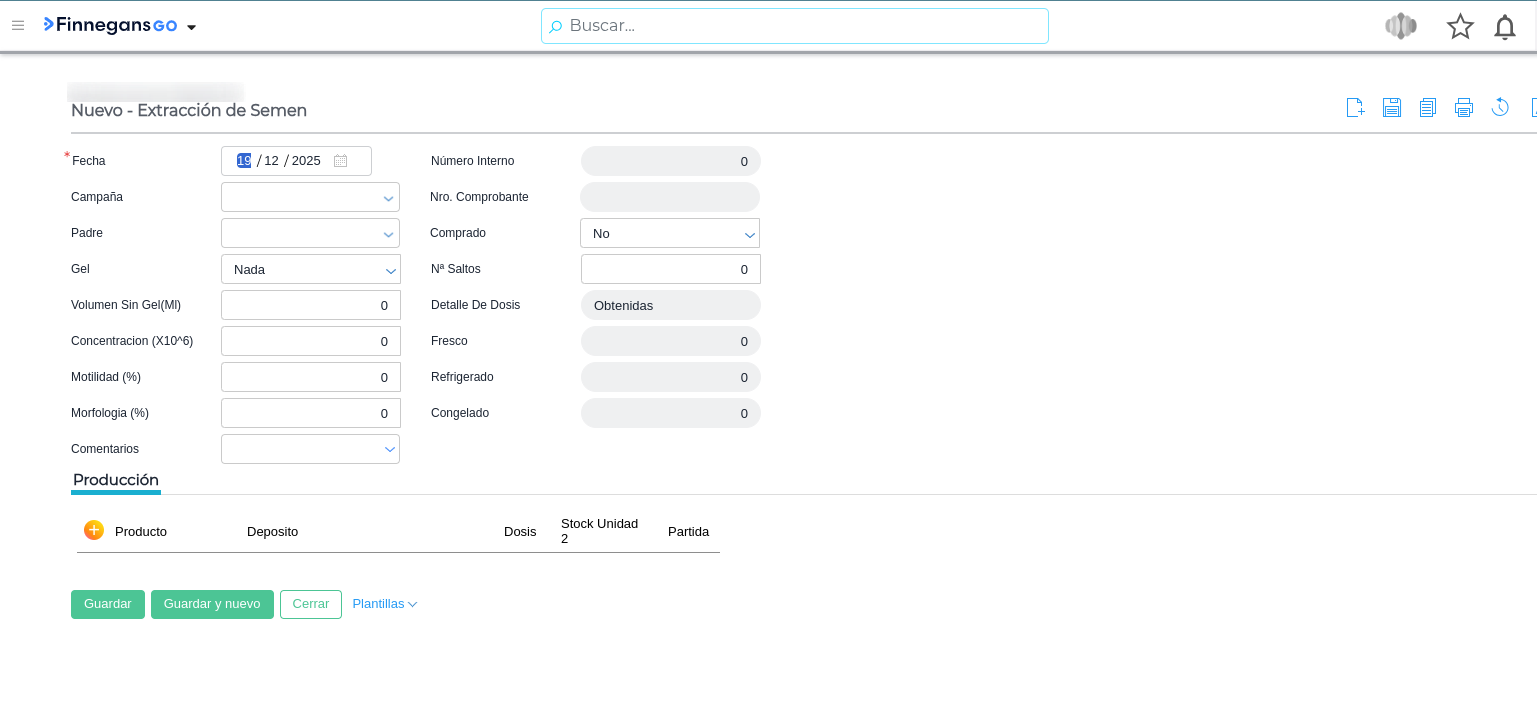Screen dimensions: 1537x728
Task: Click the floppy disk save icon
Action: point(1391,108)
